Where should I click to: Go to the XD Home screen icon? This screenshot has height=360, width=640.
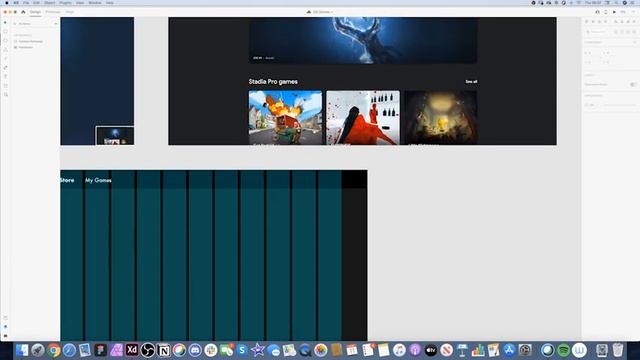click(23, 12)
